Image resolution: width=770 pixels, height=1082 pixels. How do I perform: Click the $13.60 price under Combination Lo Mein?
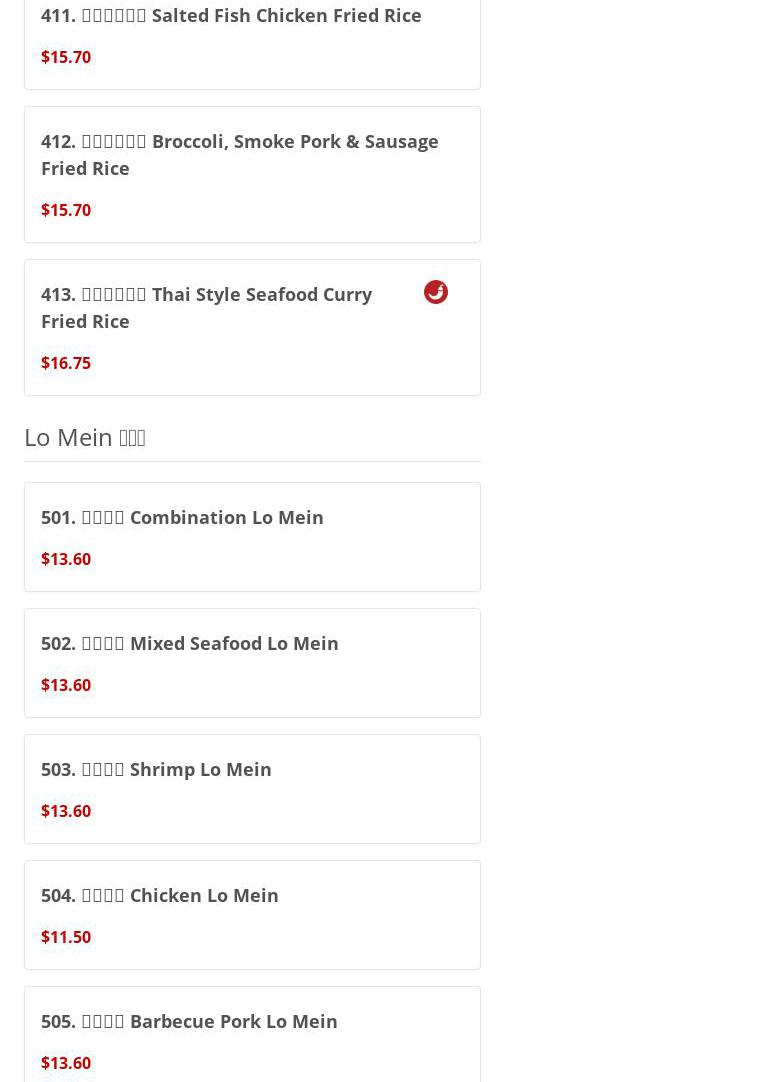(66, 560)
